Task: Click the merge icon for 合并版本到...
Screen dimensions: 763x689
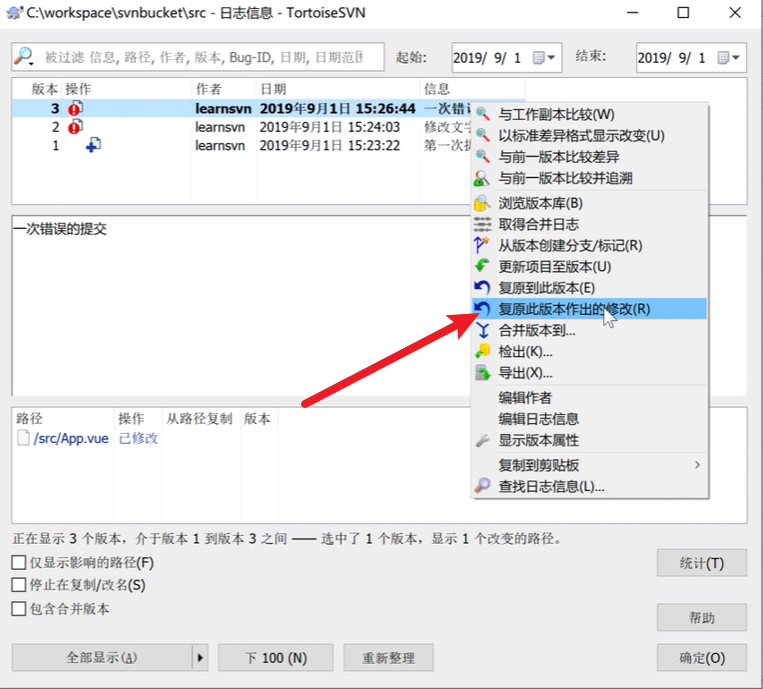Action: click(483, 330)
